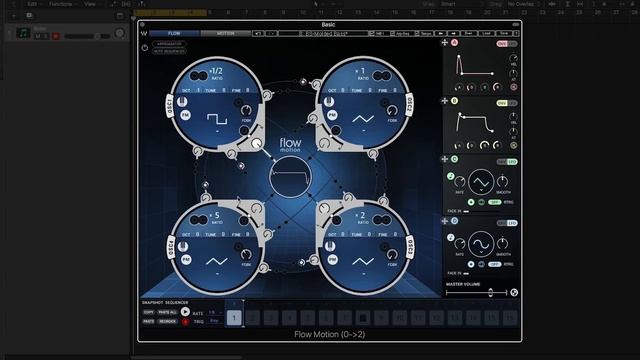The width and height of the screenshot is (640, 360).
Task: Go to next preset arrow
Action: [453, 33]
